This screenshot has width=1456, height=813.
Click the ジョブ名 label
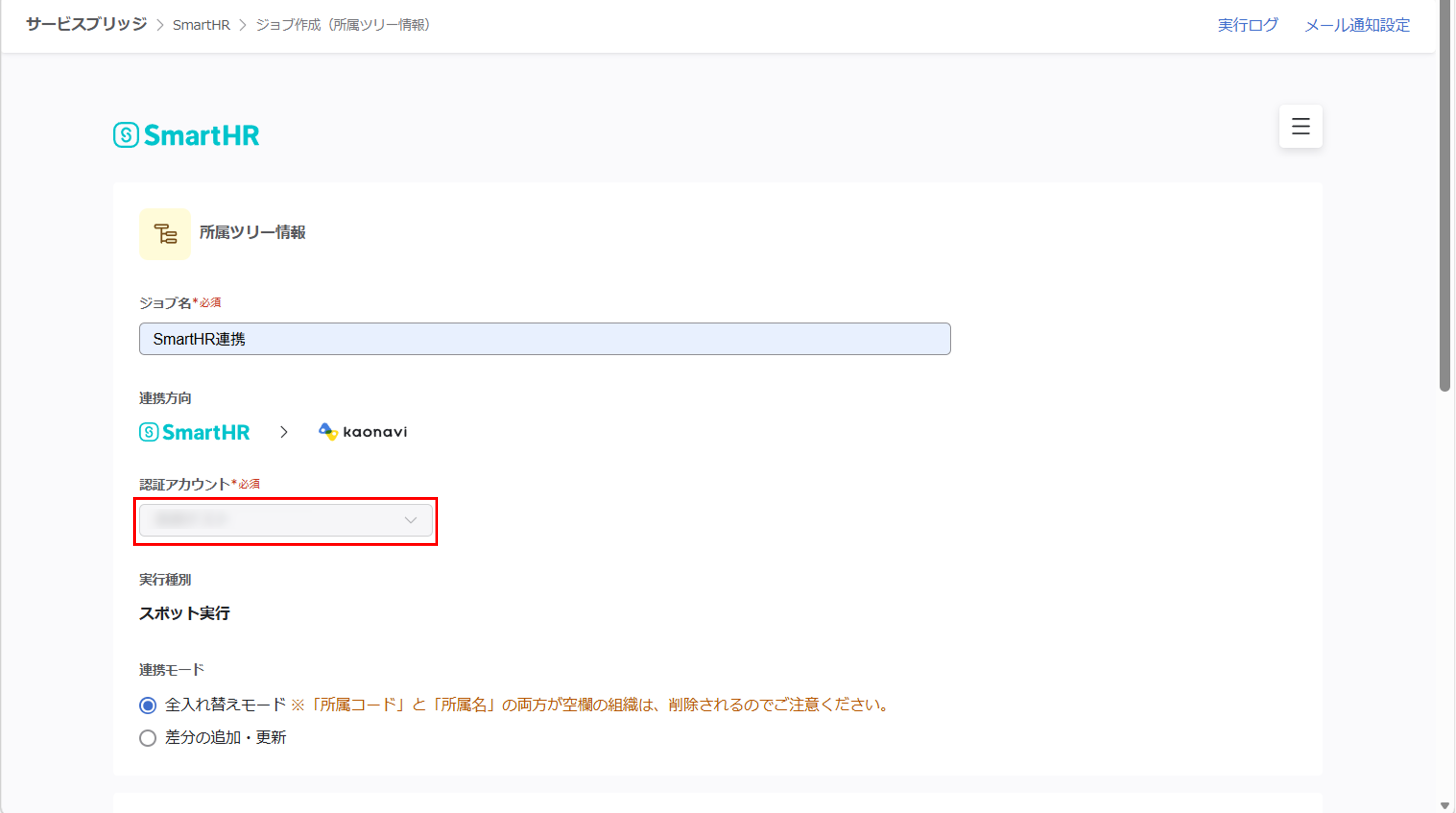[165, 303]
